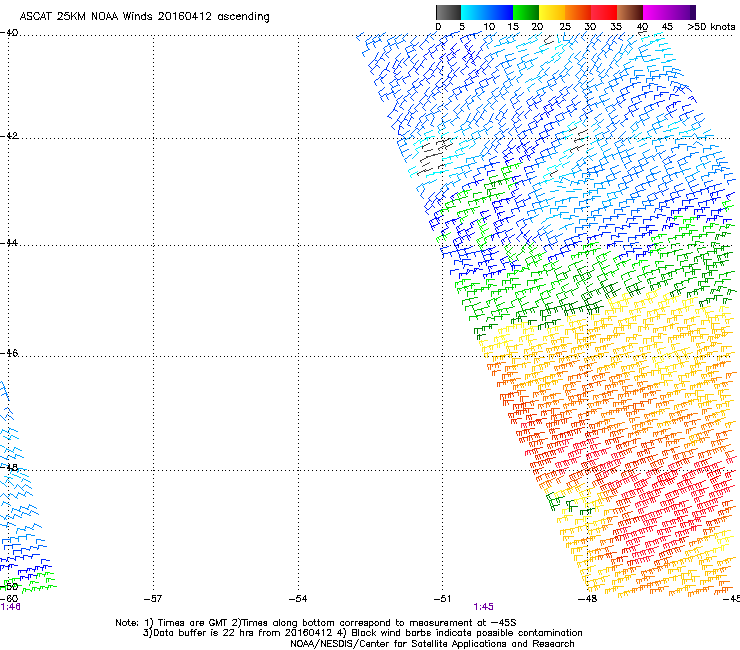Viewport: 740px width, 650px height.
Task: Click the "30" label under the color bar
Action: coord(590,27)
